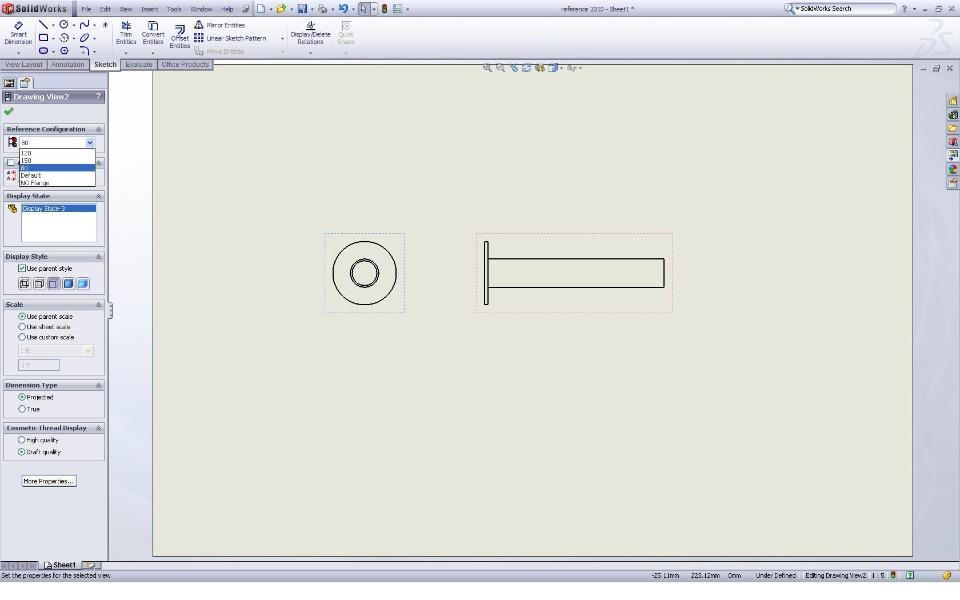This screenshot has height=600, width=960.
Task: Activate the Trim Entities tool
Action: pos(126,33)
